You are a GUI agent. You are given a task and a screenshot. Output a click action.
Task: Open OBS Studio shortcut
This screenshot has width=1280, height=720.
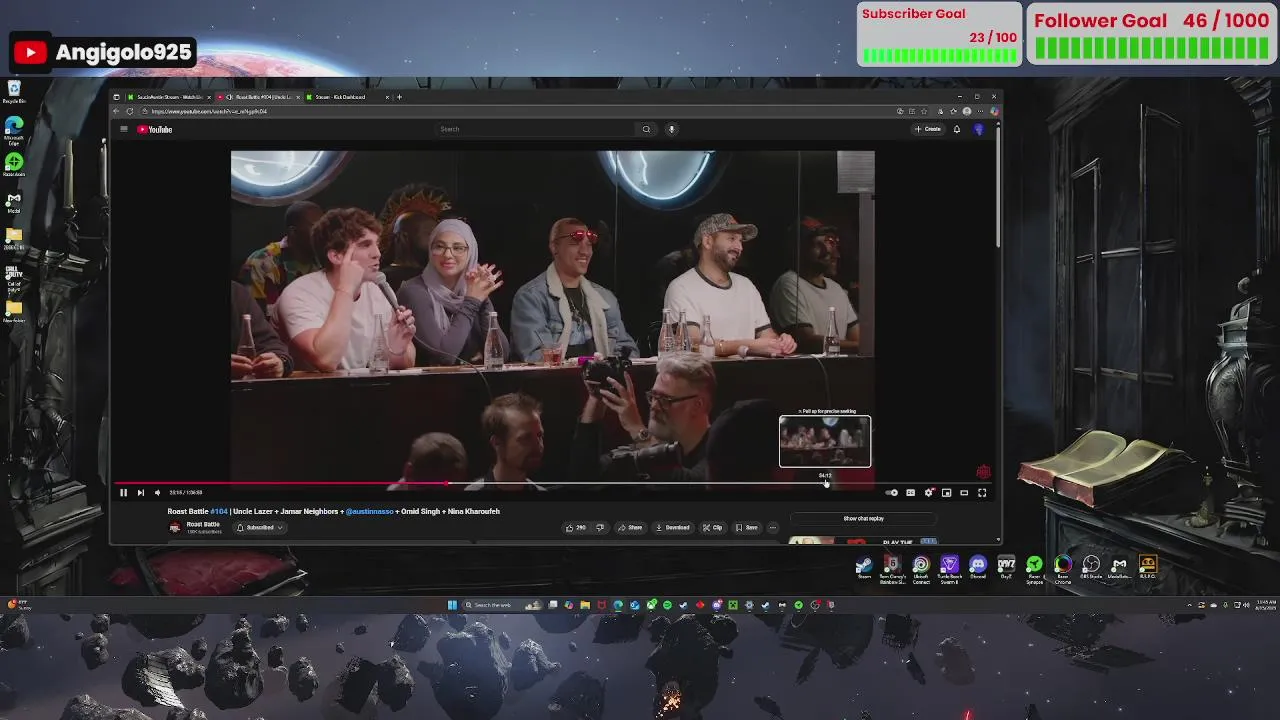[x=1091, y=568]
